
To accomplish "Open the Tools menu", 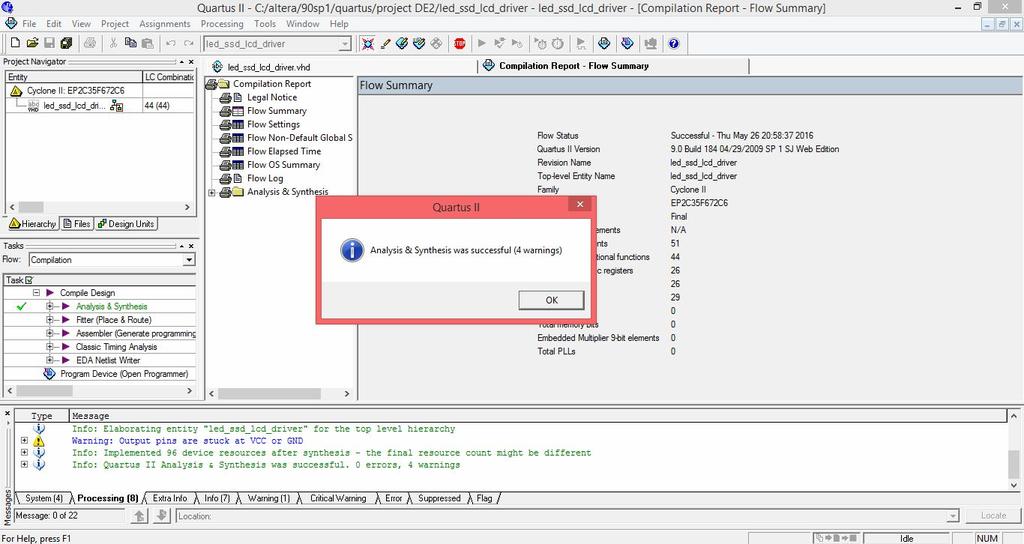I will 264,24.
